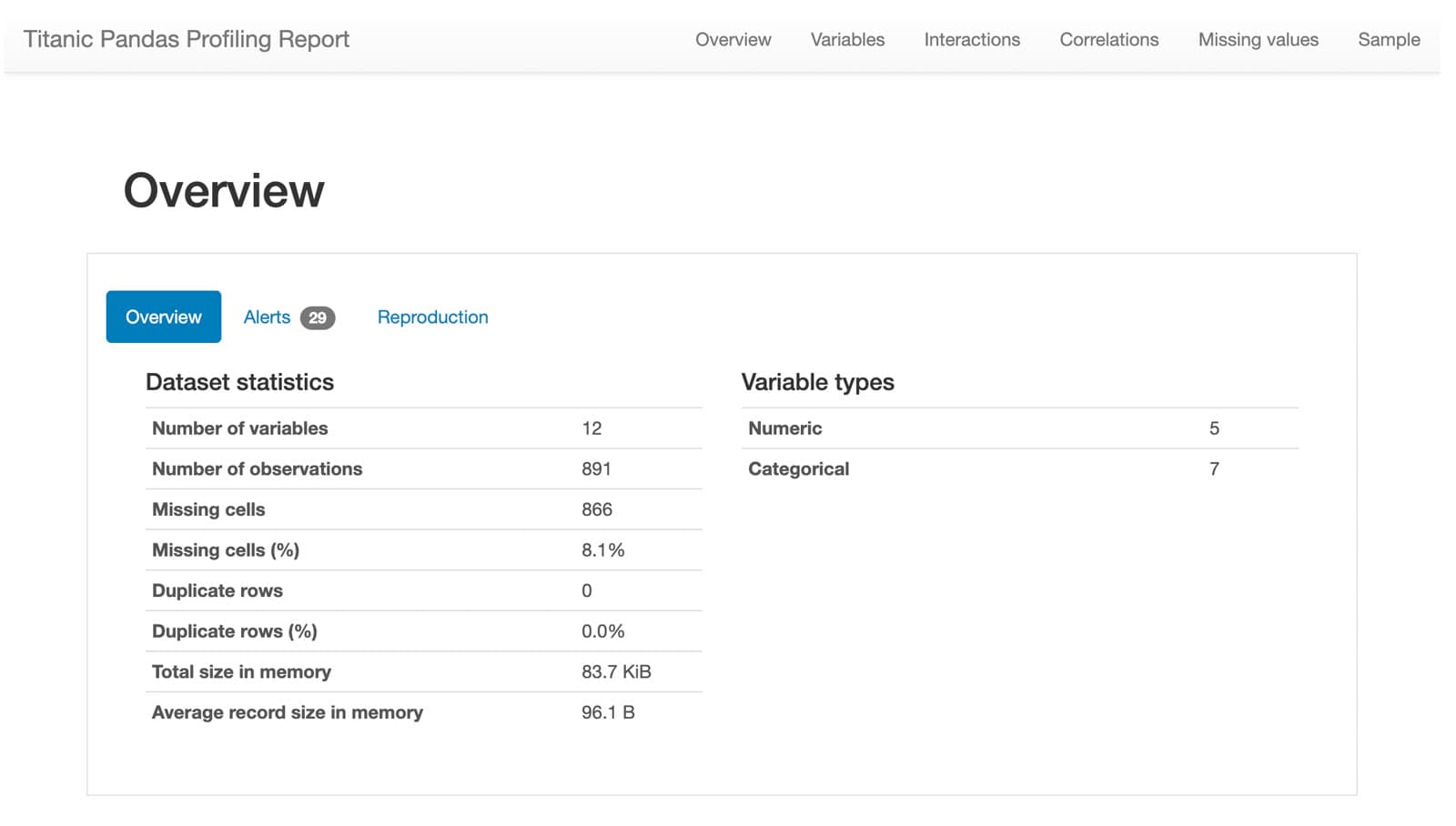Go to Overview in the top navigation
This screenshot has width=1456, height=826.
click(x=733, y=39)
